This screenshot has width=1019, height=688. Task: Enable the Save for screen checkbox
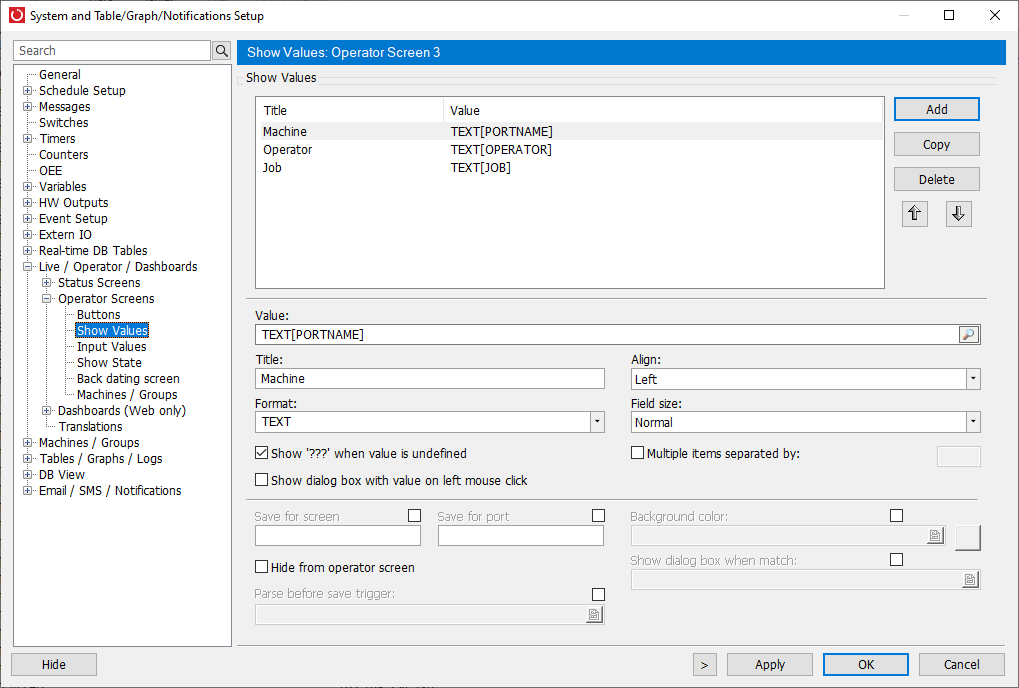tap(415, 516)
